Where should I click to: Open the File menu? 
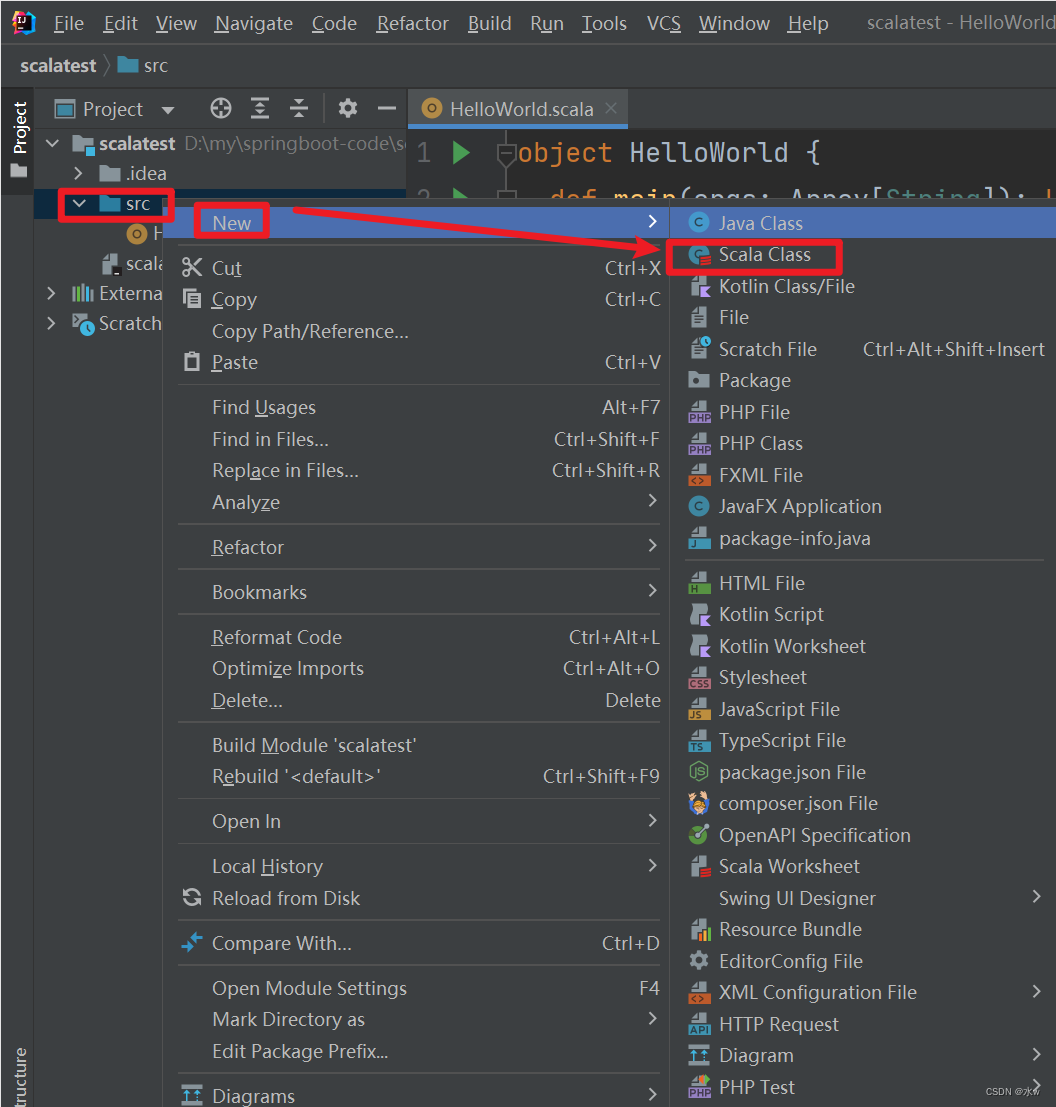pyautogui.click(x=68, y=23)
